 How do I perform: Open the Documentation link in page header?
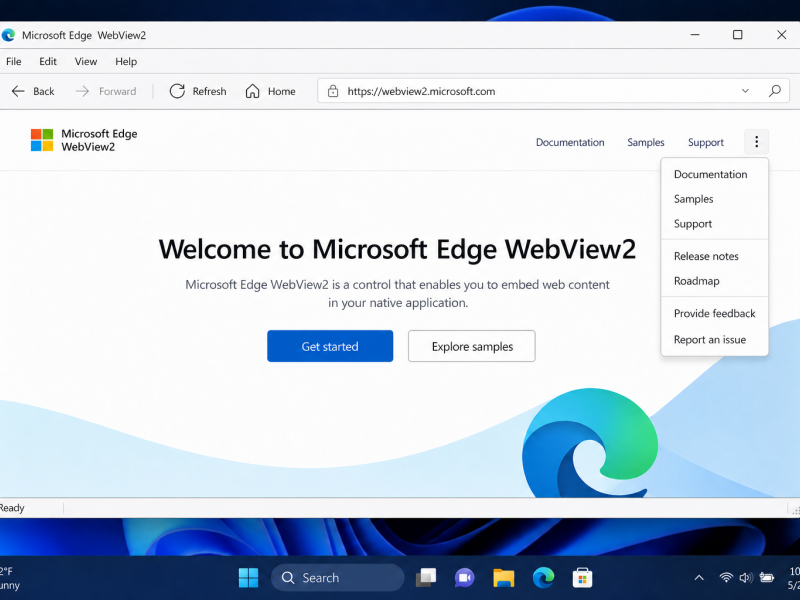[x=570, y=142]
